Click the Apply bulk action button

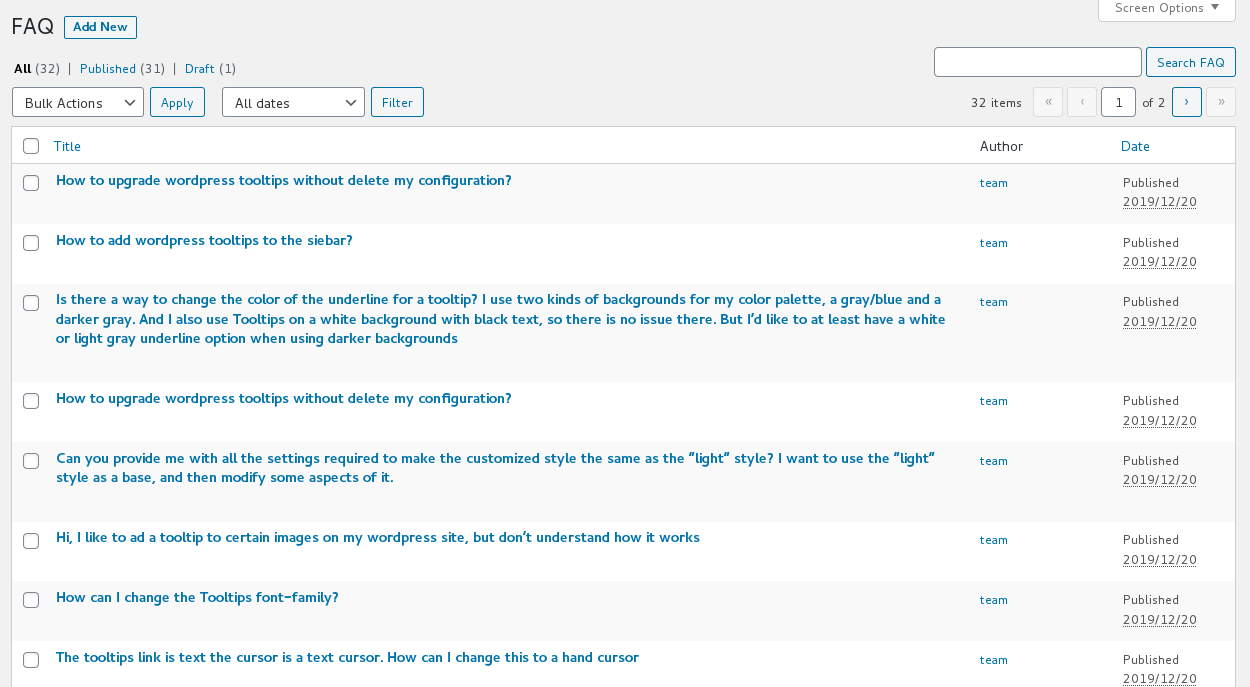point(177,102)
